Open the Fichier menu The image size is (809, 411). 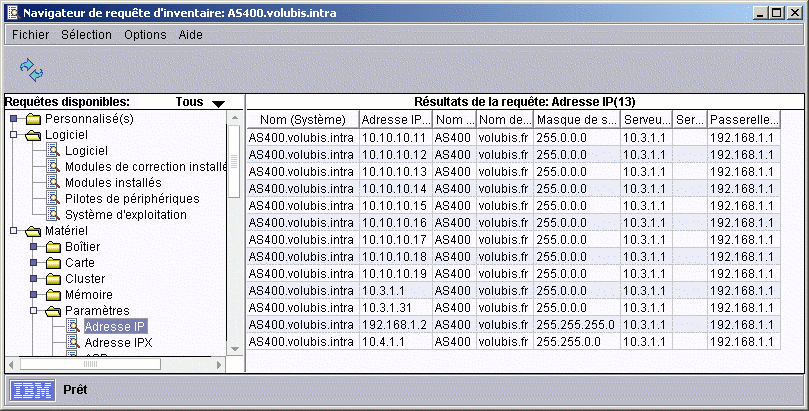30,35
